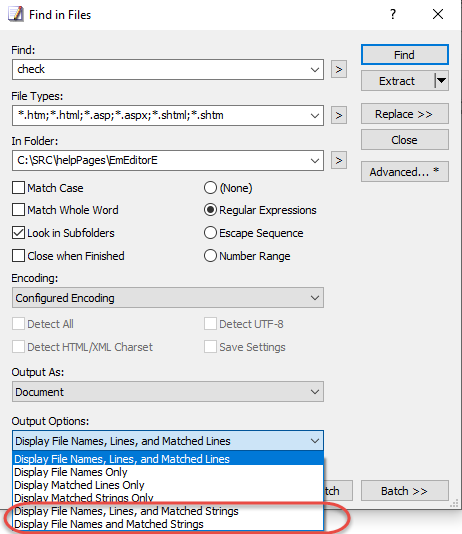Enable Match Whole Word checkbox

pos(18,210)
